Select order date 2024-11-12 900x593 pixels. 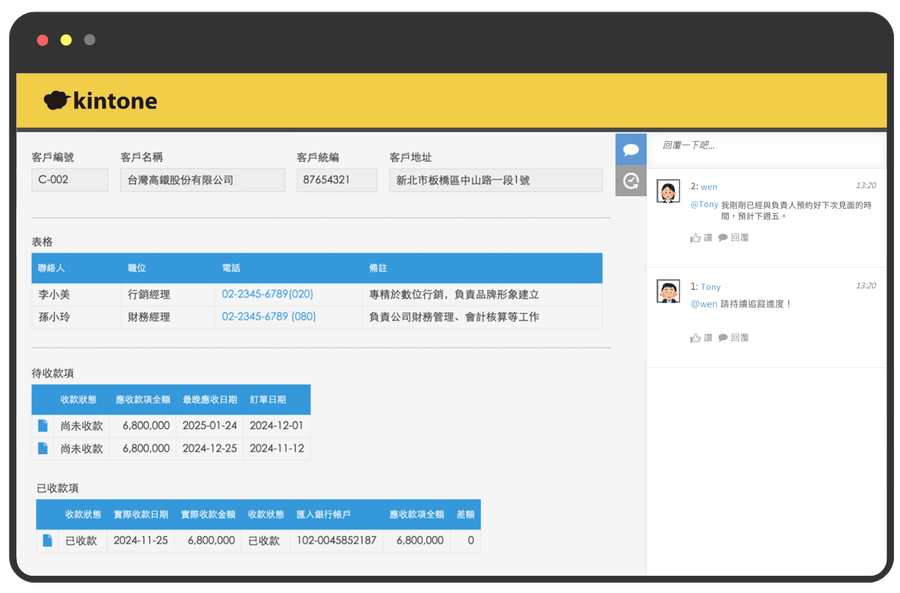pyautogui.click(x=277, y=448)
